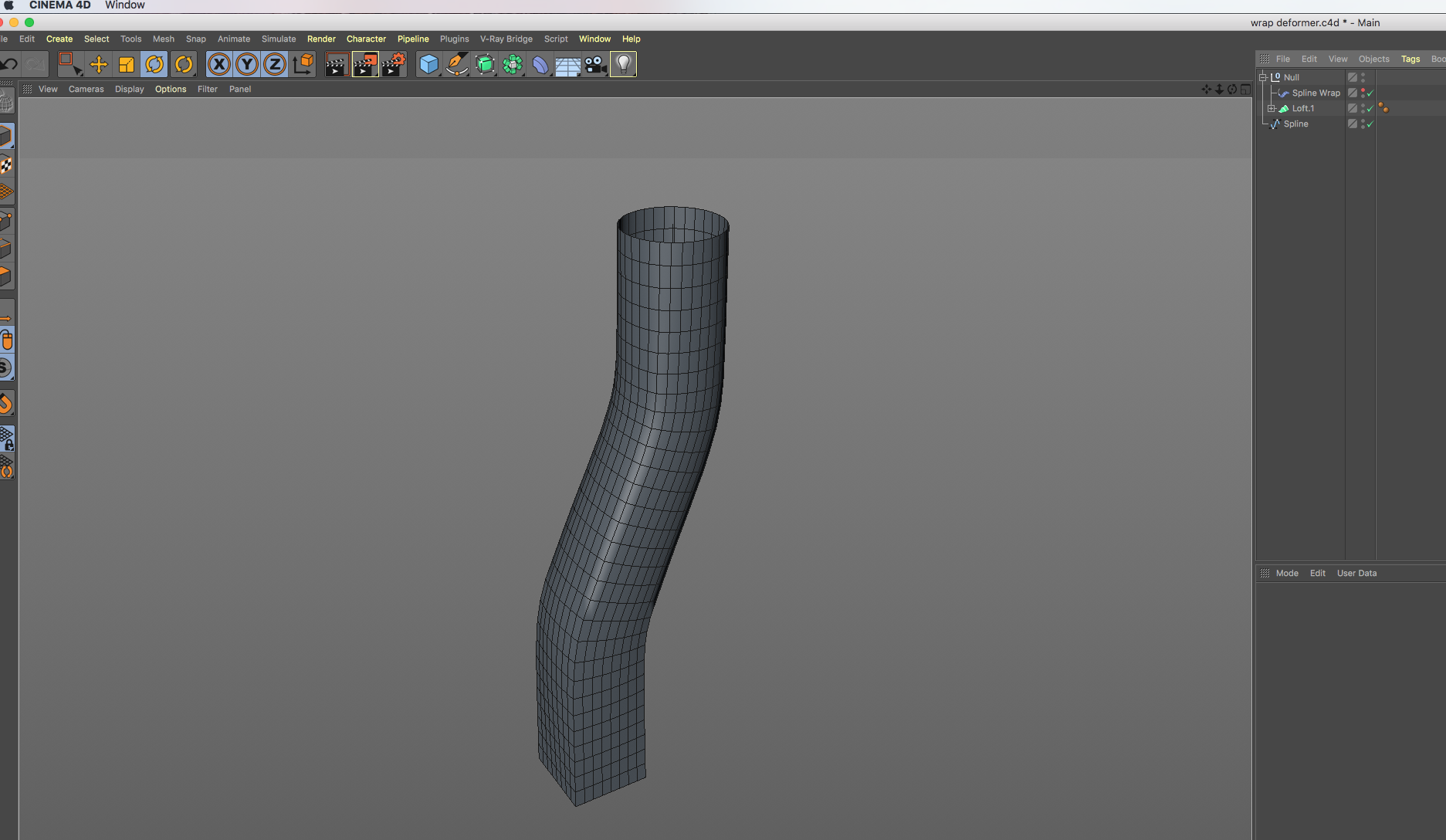
Task: Click the Model mode icon in sidebar
Action: tap(6, 137)
